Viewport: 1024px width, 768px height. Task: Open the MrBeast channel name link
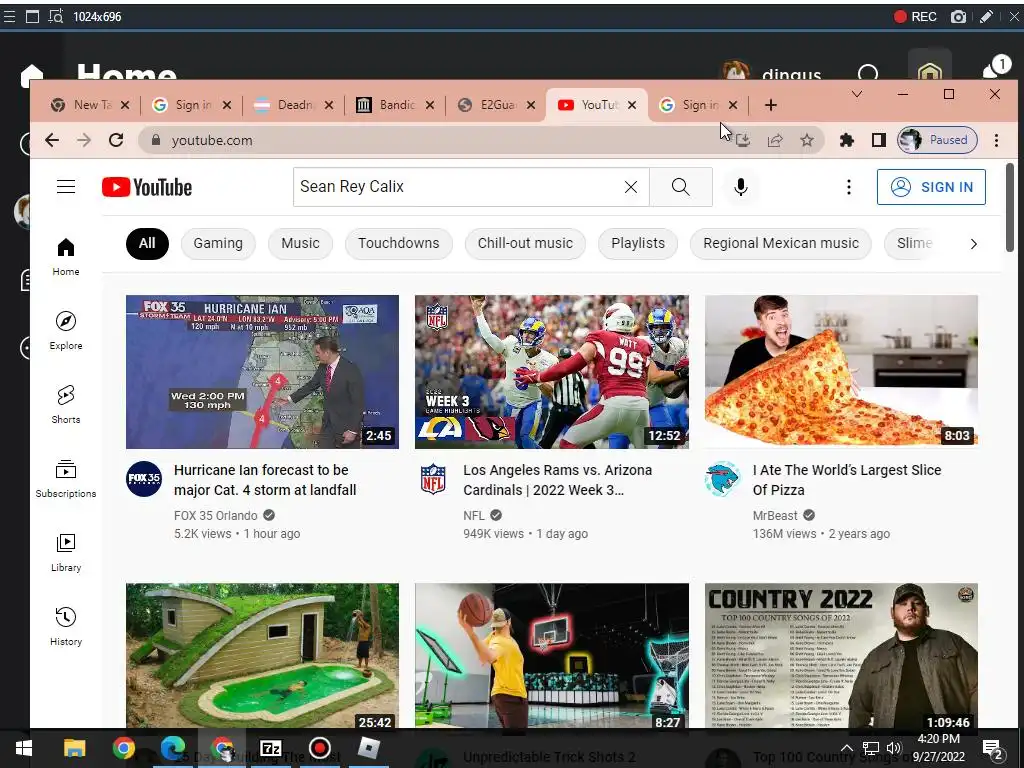[x=775, y=515]
